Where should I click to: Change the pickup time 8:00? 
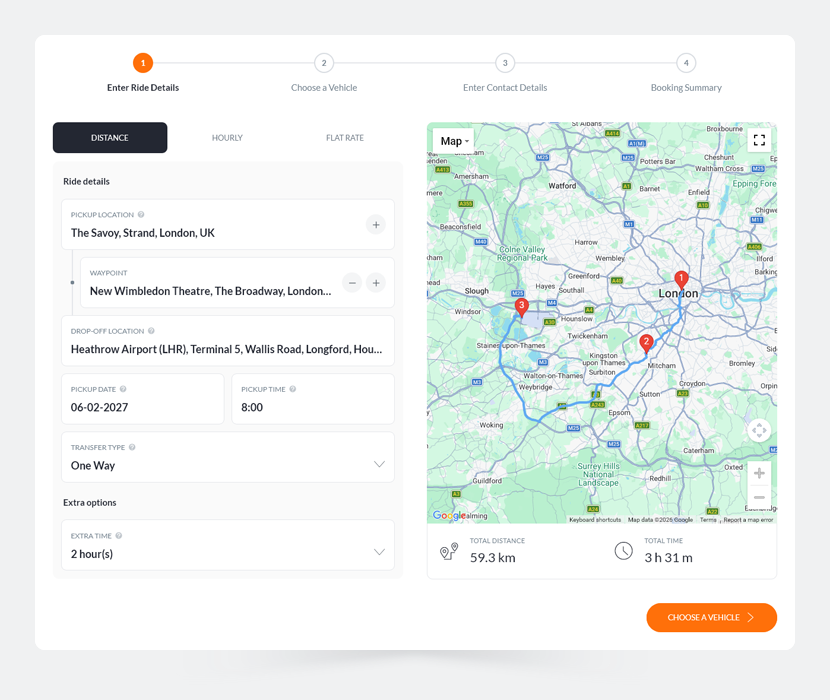pos(313,399)
